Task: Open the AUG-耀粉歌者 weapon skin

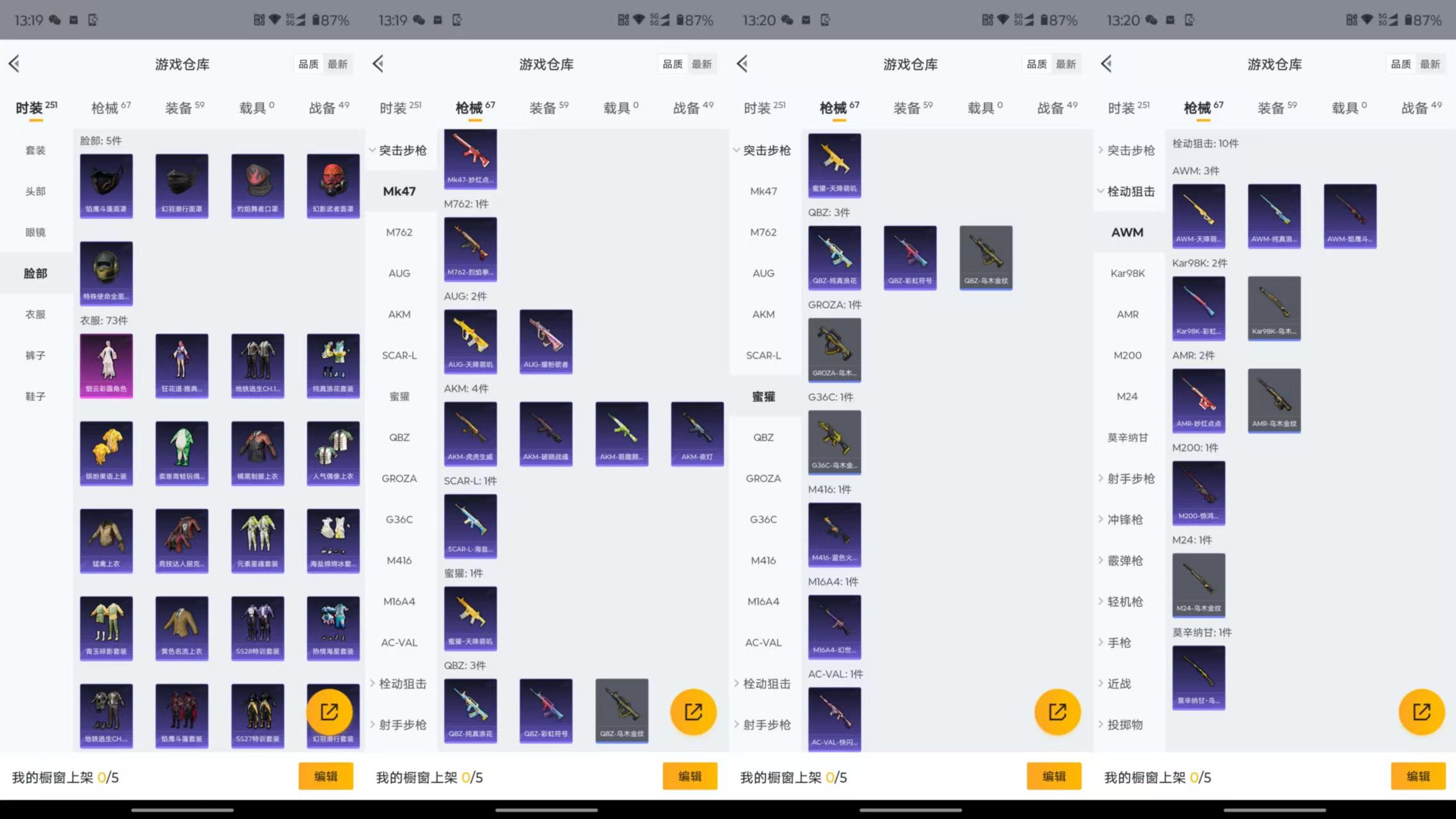Action: [546, 342]
